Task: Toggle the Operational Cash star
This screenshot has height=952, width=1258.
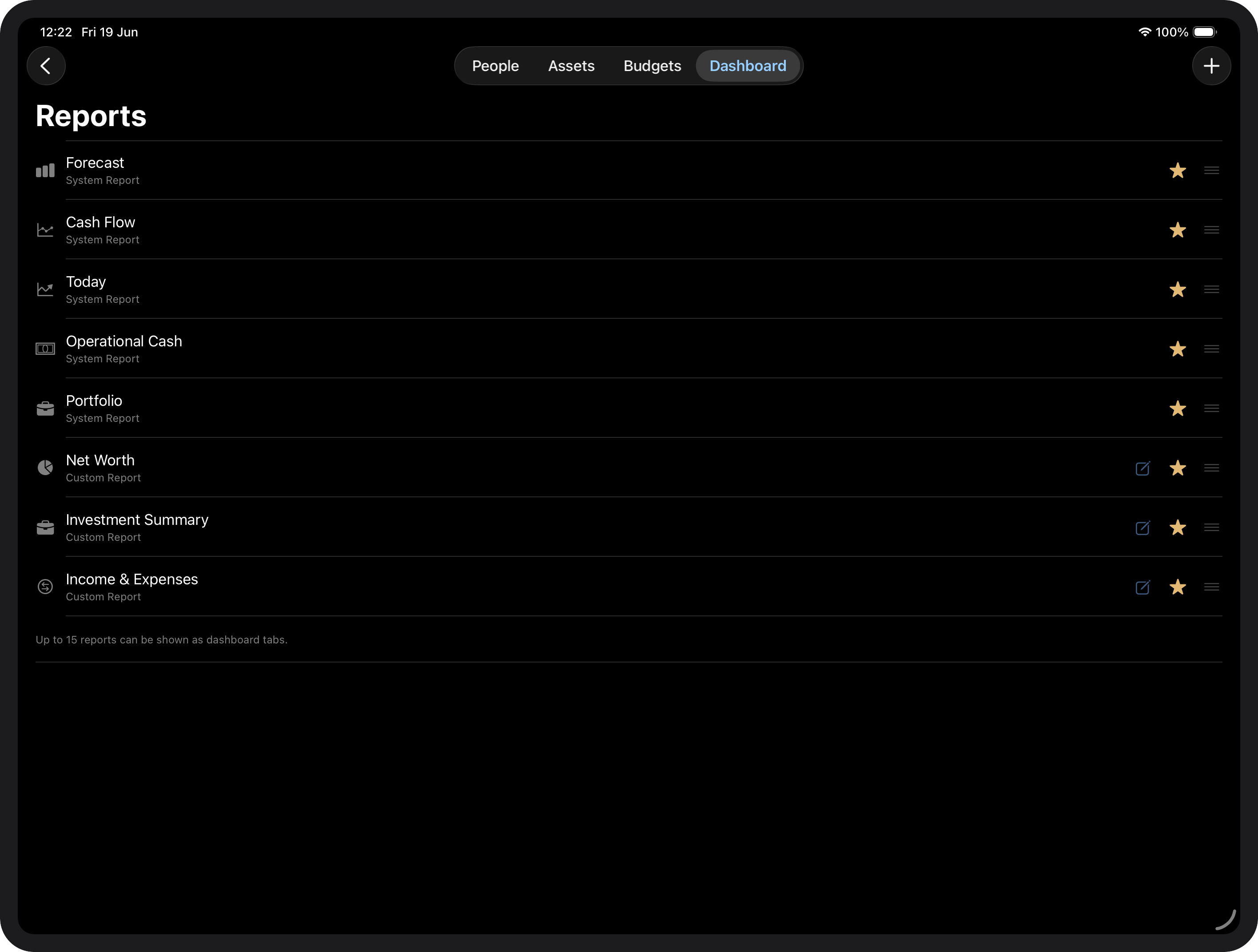Action: point(1177,349)
